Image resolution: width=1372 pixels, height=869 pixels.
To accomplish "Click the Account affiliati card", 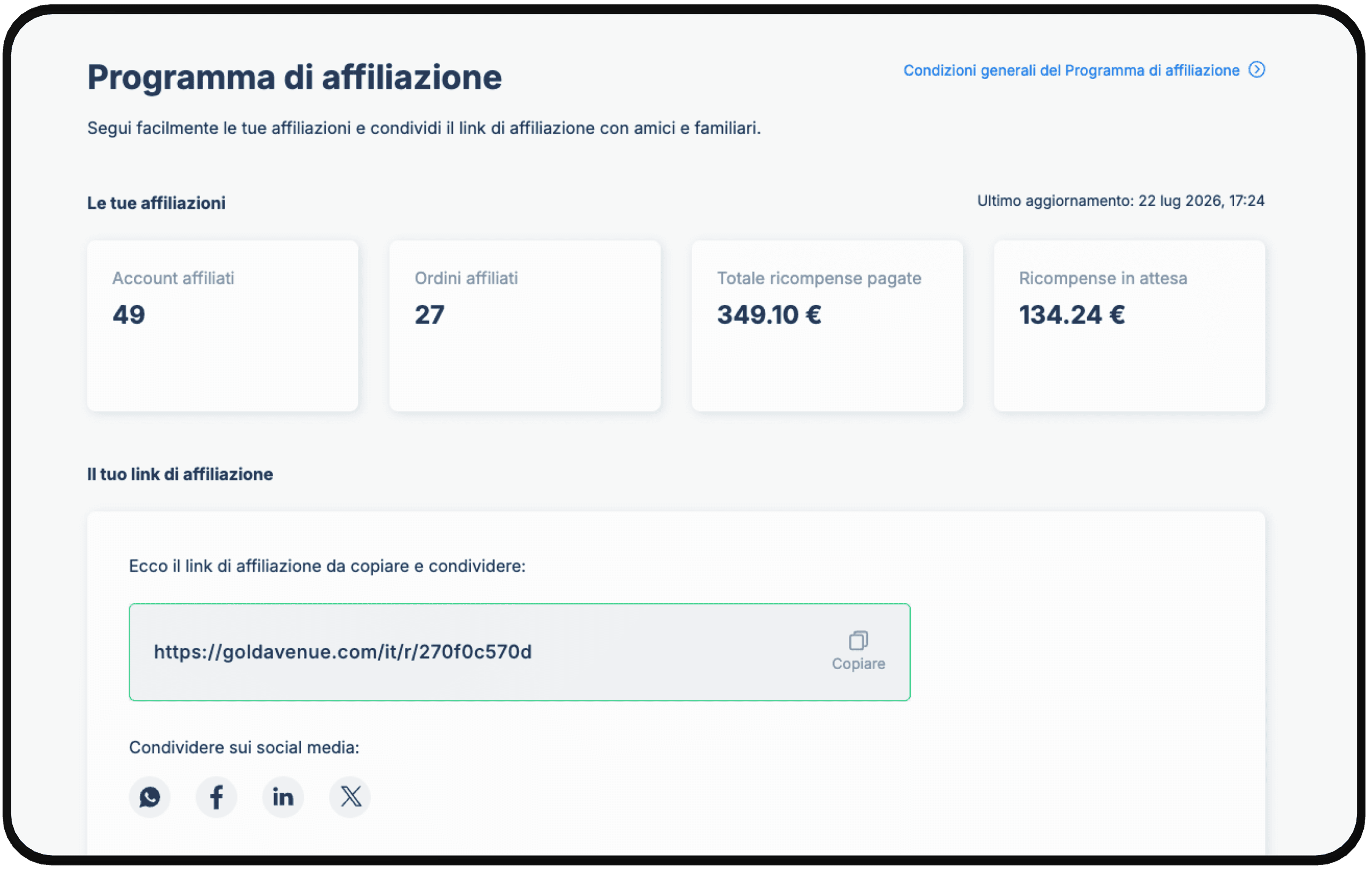I will coord(223,326).
